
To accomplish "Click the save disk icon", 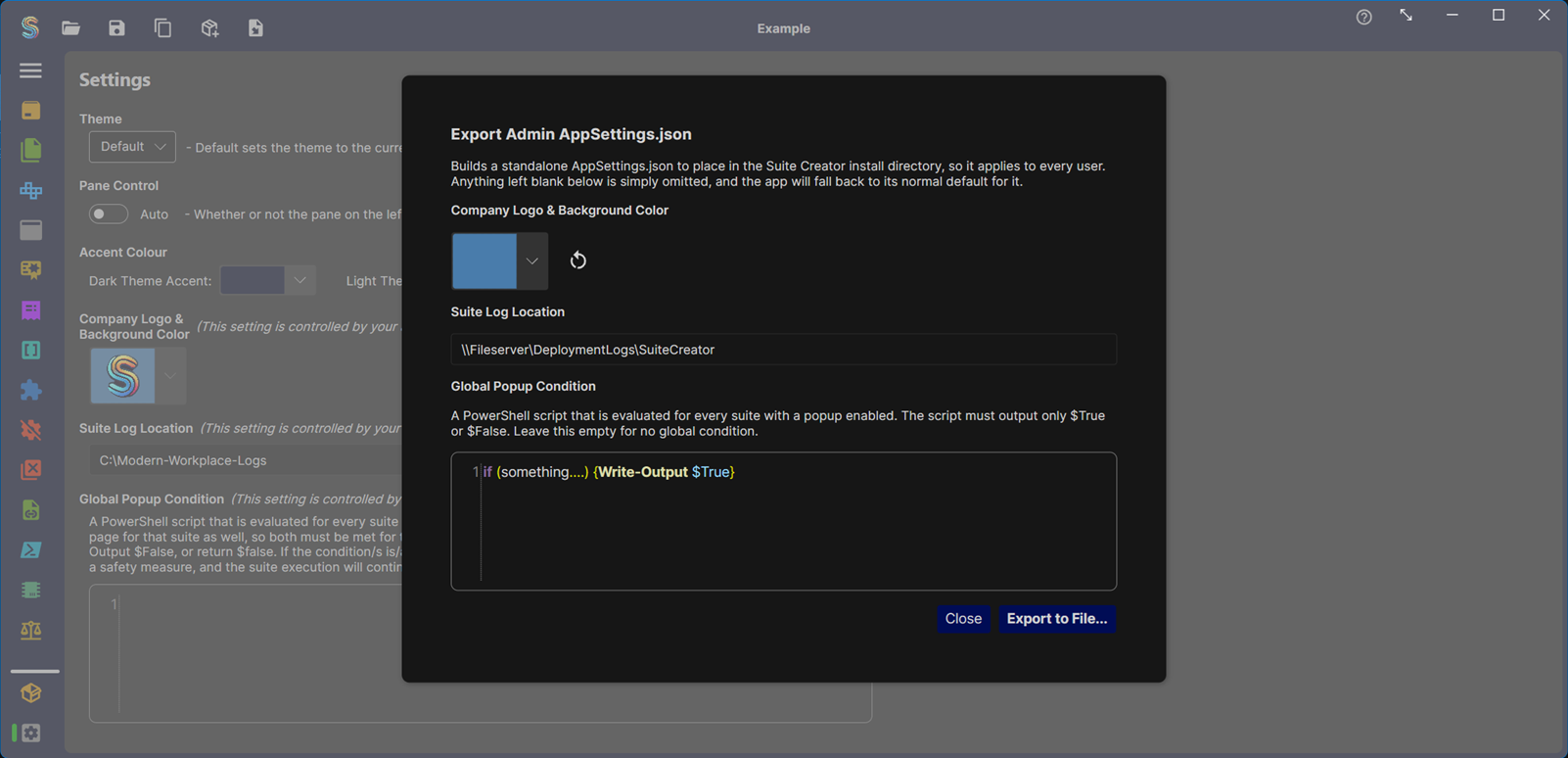I will click(x=116, y=27).
